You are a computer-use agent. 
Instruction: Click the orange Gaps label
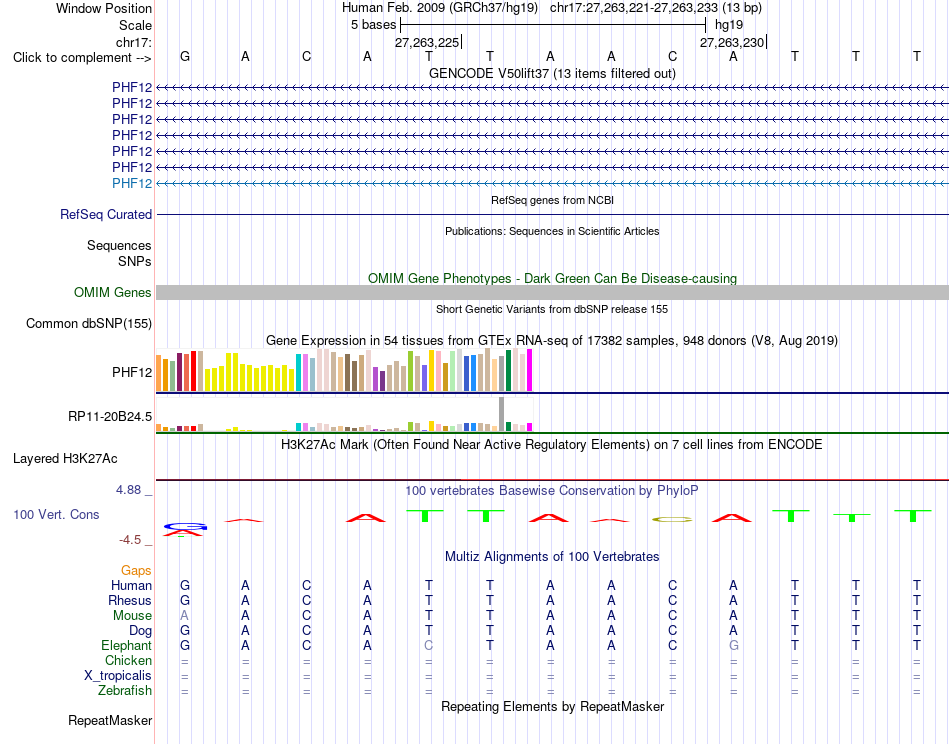[136, 570]
